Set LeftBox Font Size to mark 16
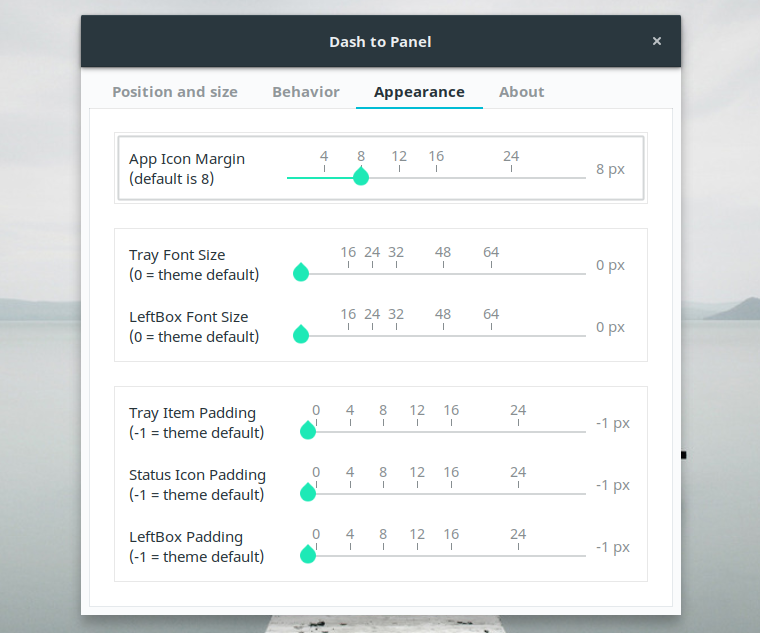The image size is (760, 633). 348,335
